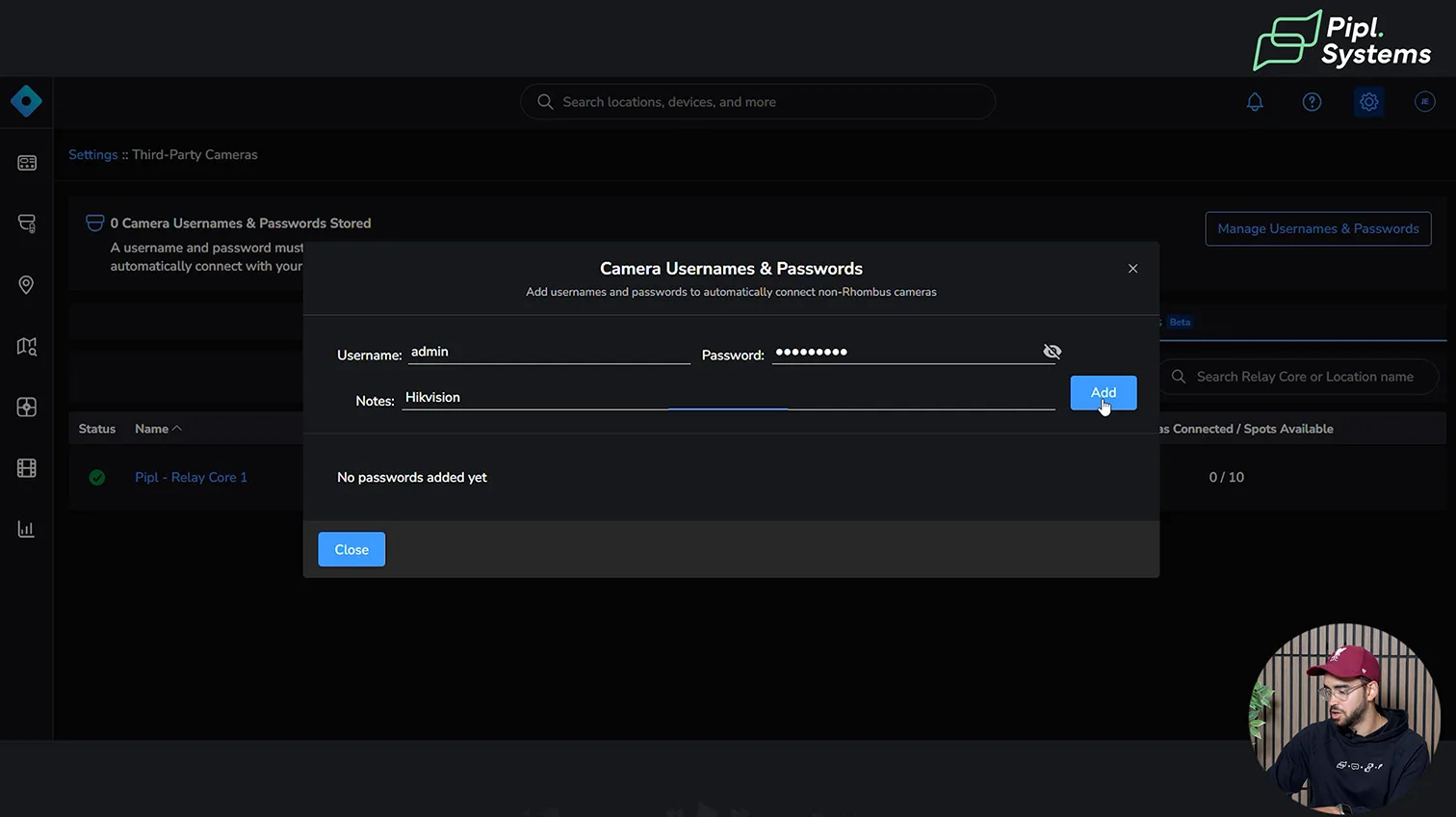Open the reports bar chart icon
Viewport: 1456px width, 817px height.
pos(27,529)
